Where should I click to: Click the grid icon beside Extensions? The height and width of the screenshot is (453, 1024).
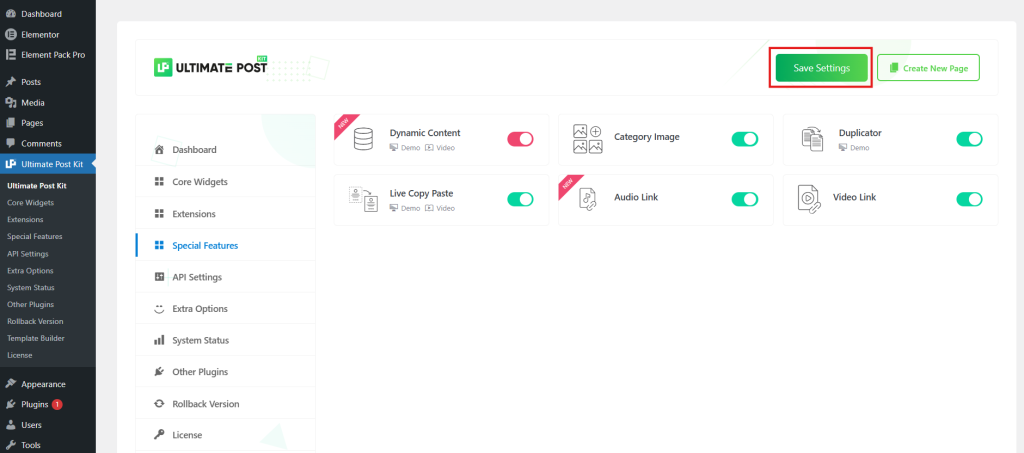[x=159, y=213]
